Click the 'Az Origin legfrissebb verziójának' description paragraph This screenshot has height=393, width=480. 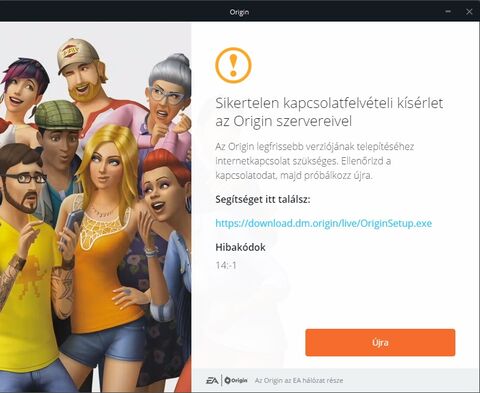[x=314, y=161]
